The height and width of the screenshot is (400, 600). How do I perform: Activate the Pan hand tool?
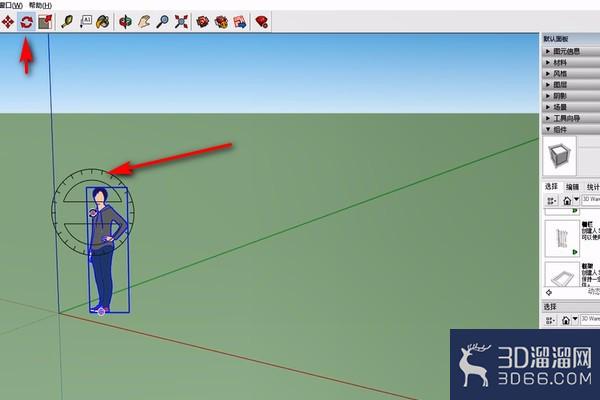coord(144,22)
